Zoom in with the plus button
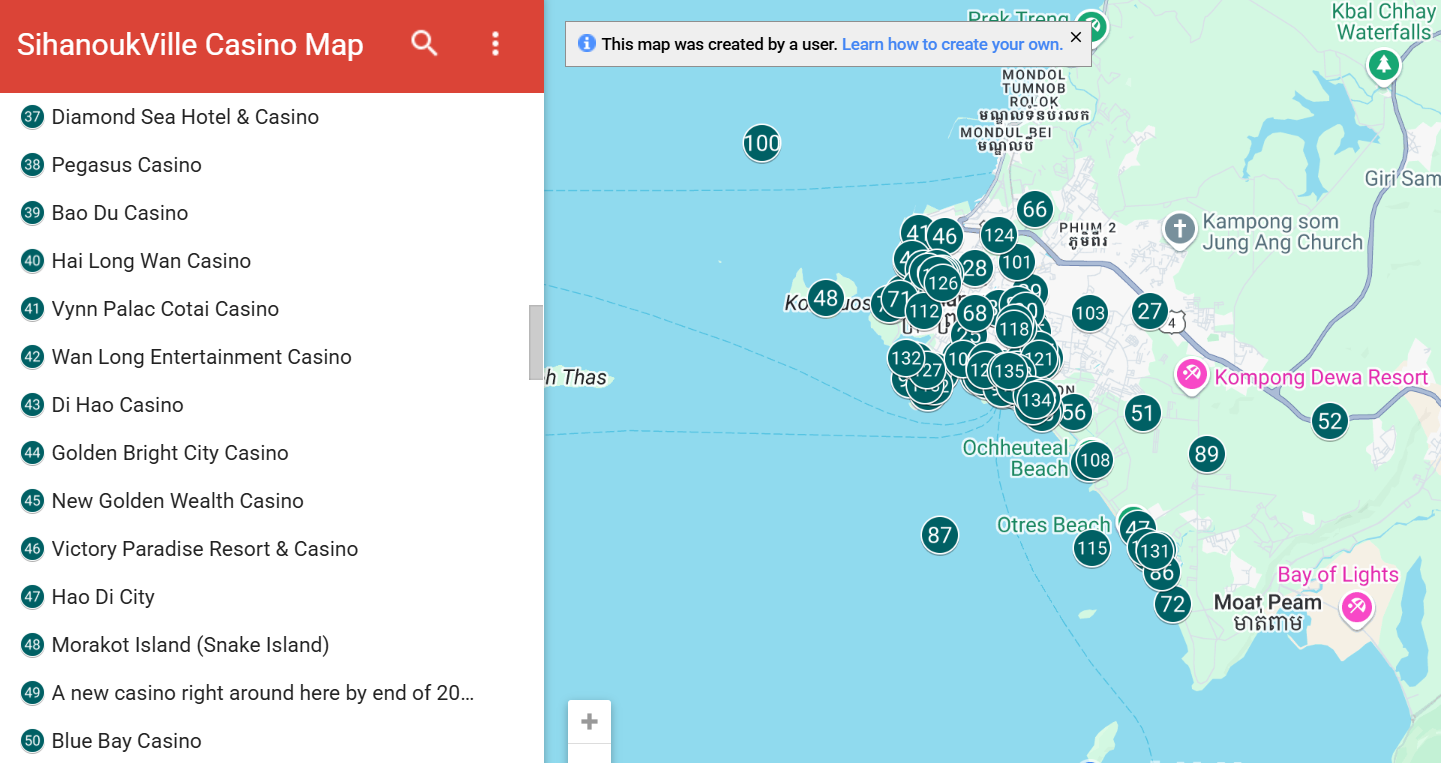This screenshot has width=1441, height=763. coord(590,721)
